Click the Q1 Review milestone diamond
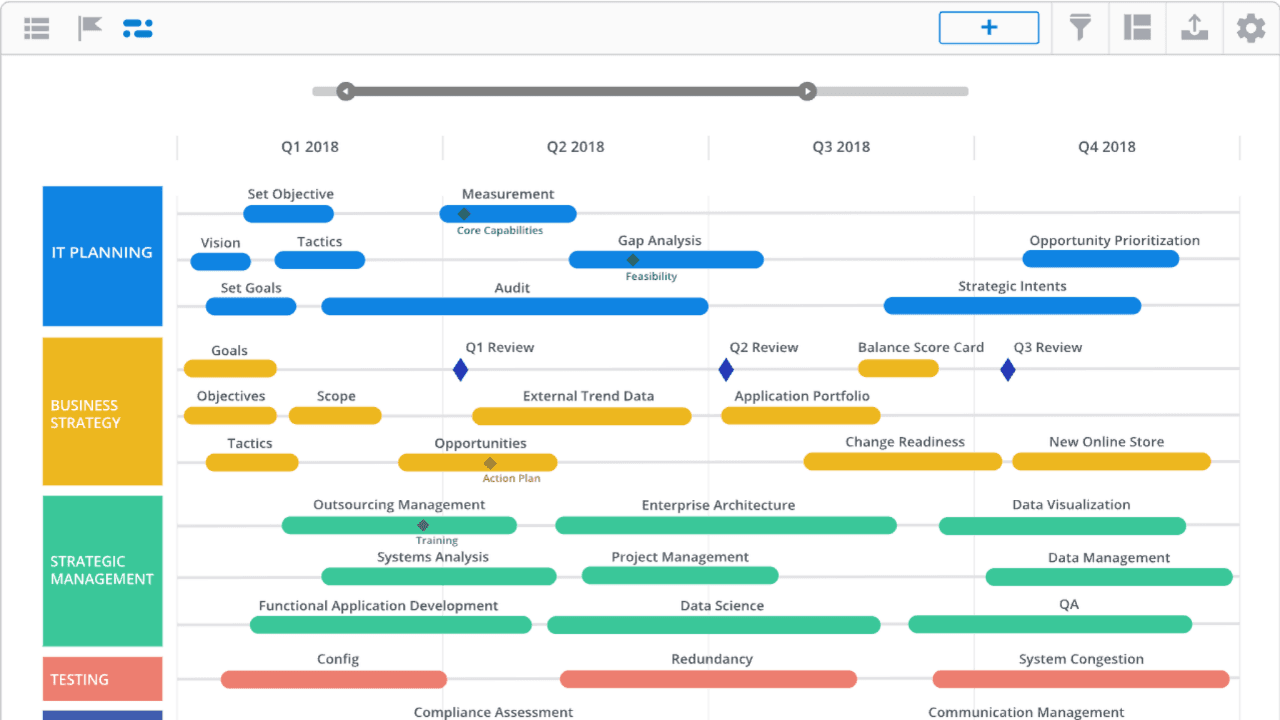Viewport: 1280px width, 720px height. 460,370
